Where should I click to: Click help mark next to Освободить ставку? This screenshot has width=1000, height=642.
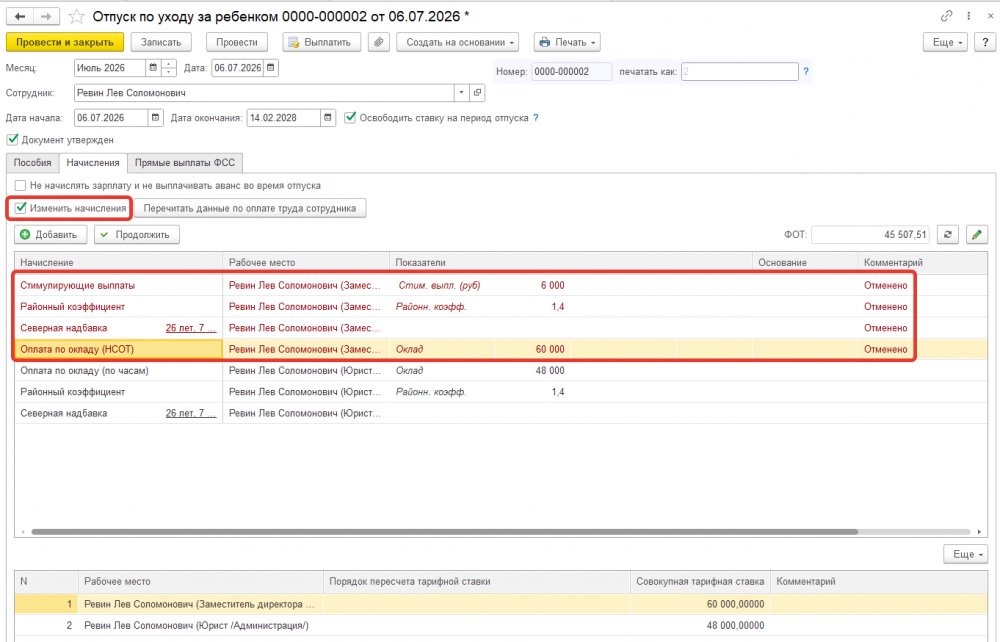tap(536, 118)
